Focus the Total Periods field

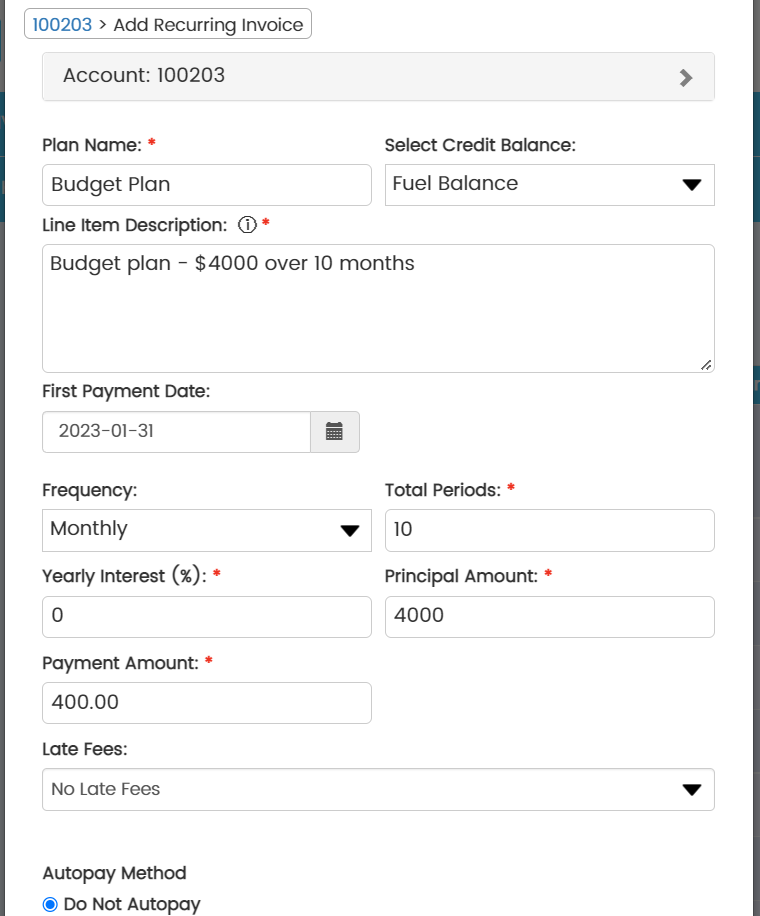click(549, 530)
